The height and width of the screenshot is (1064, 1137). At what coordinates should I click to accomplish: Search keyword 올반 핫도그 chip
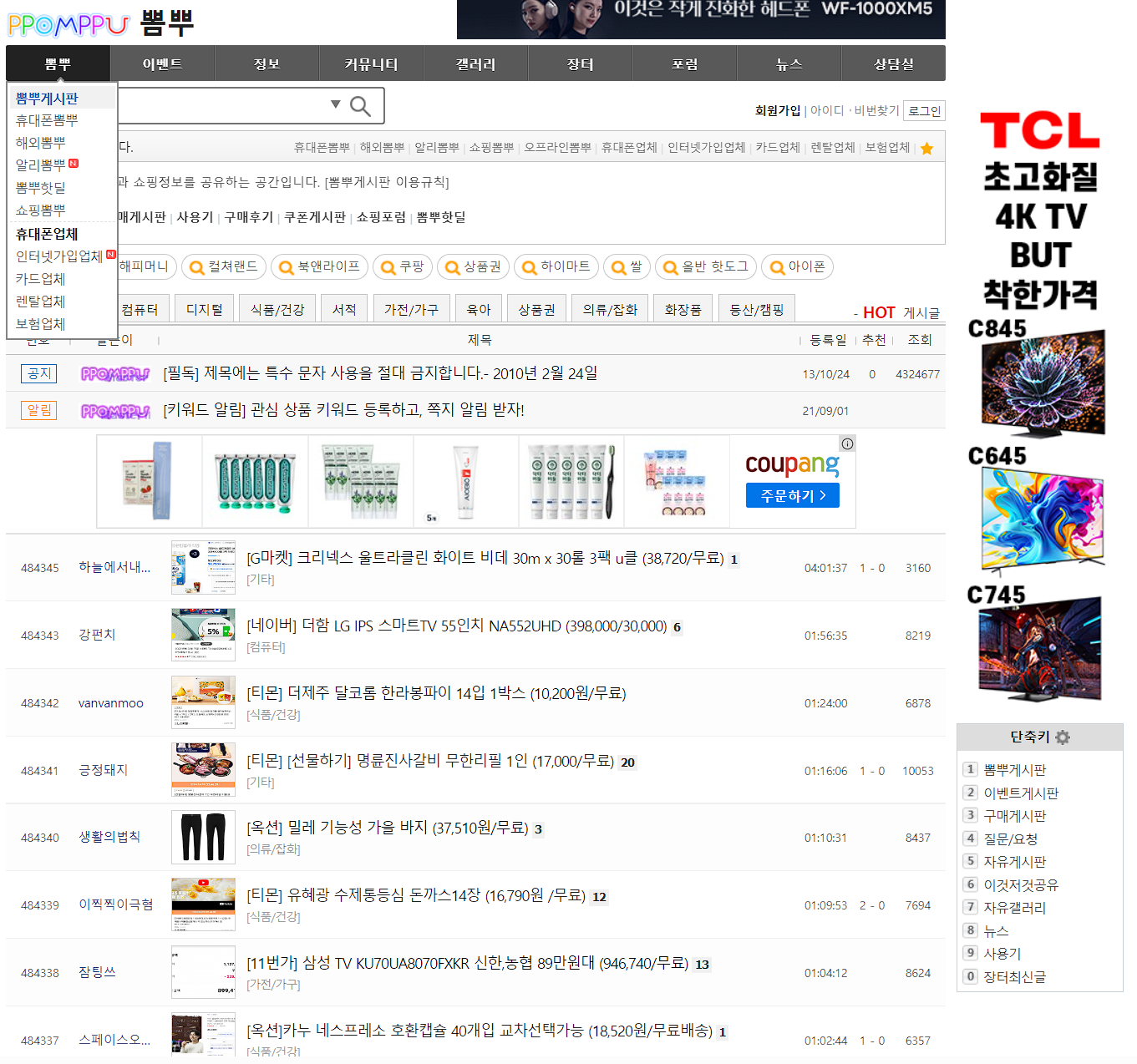706,267
